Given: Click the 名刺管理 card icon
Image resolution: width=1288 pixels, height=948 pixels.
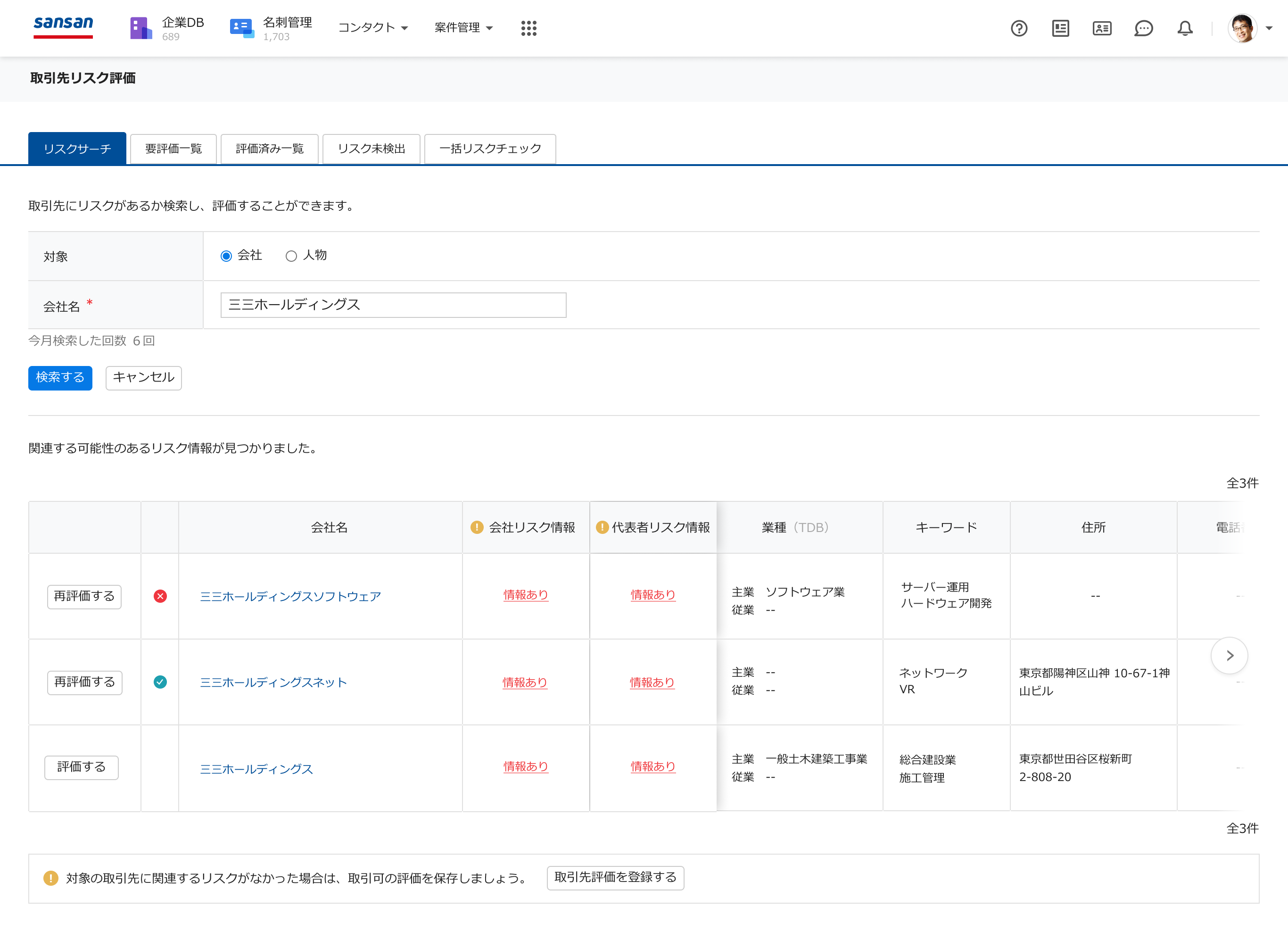Looking at the screenshot, I should pyautogui.click(x=241, y=28).
